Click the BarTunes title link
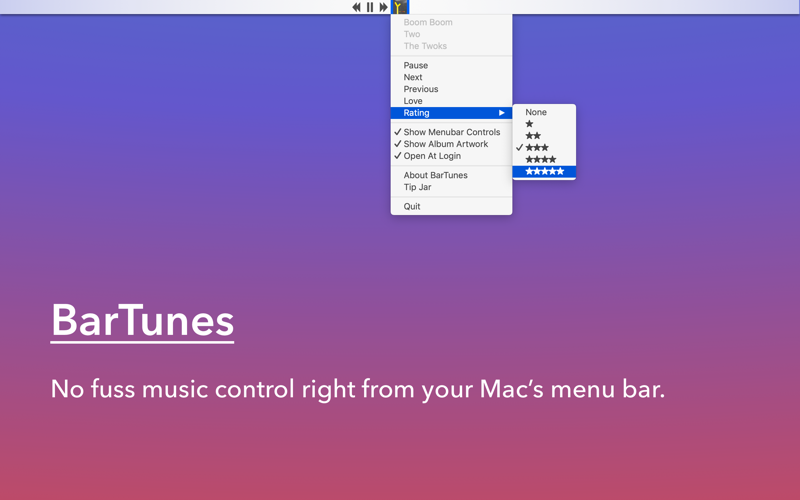Viewport: 800px width, 500px height. pyautogui.click(x=142, y=321)
